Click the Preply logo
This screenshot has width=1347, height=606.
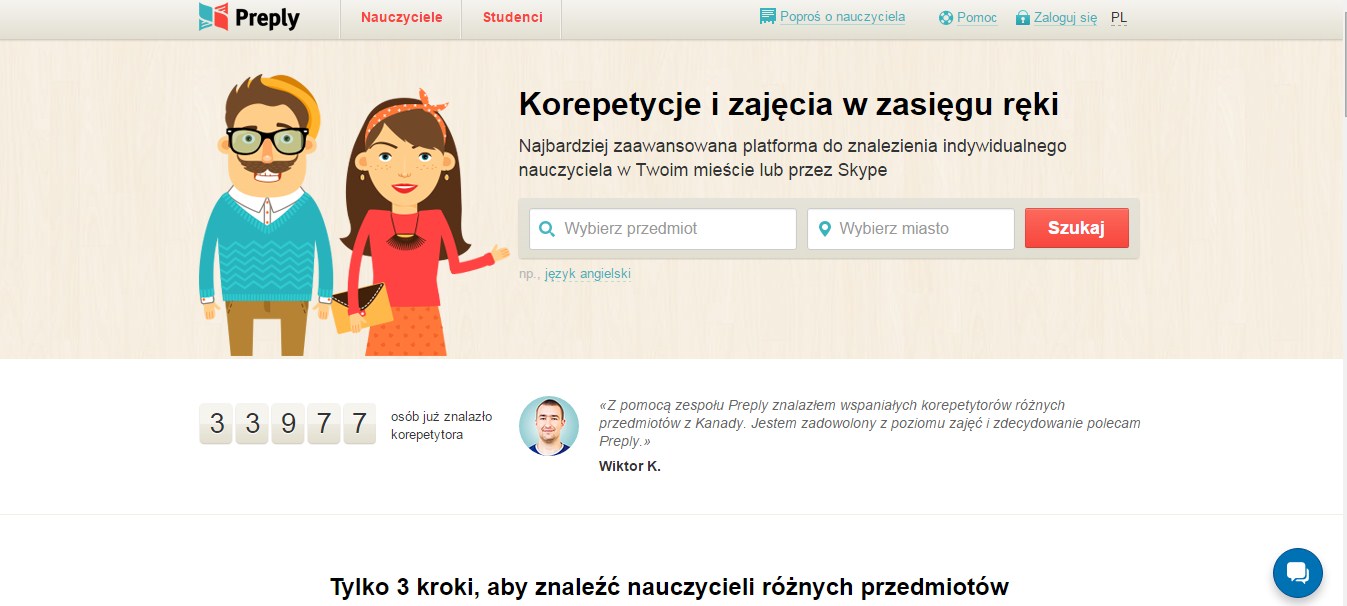[x=249, y=17]
